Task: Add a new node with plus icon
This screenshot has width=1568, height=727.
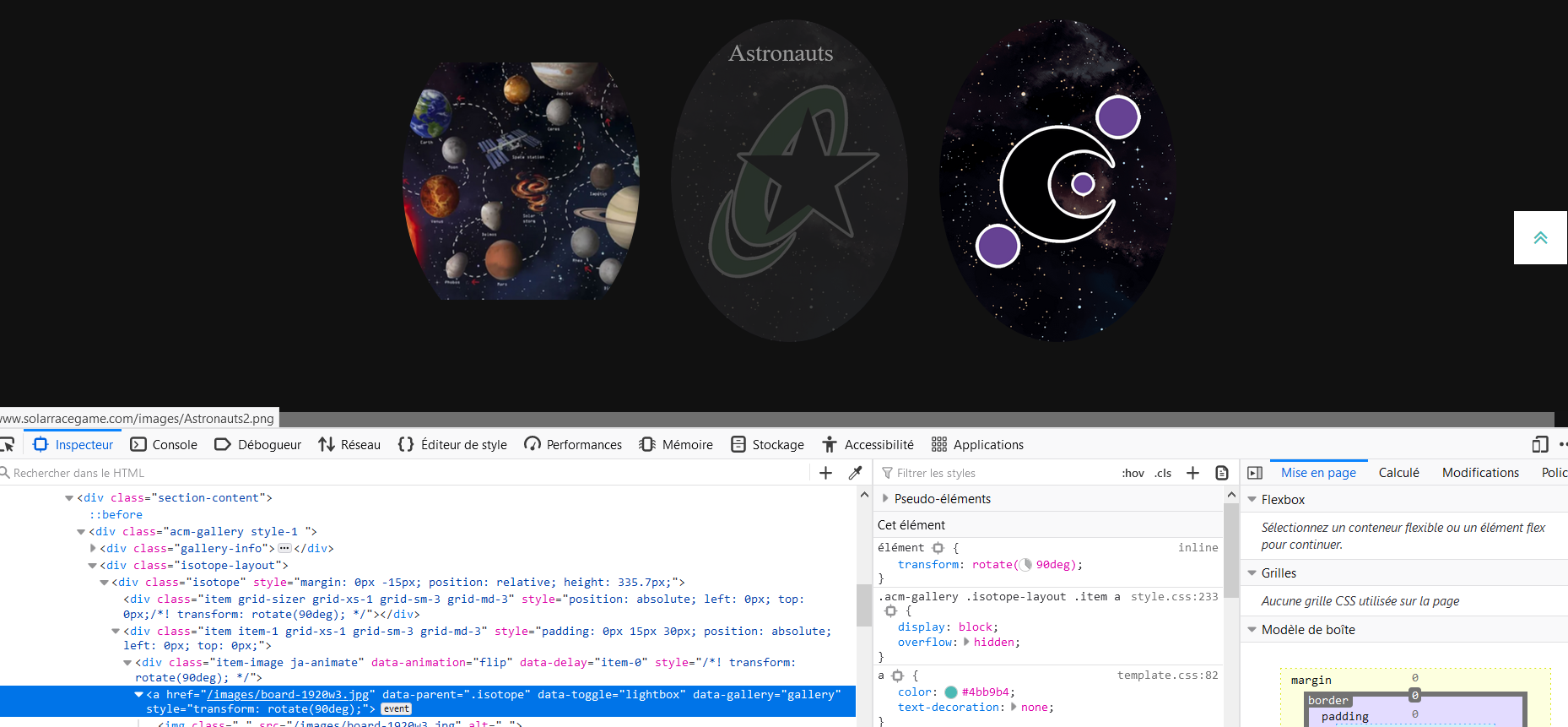Action: tap(825, 473)
